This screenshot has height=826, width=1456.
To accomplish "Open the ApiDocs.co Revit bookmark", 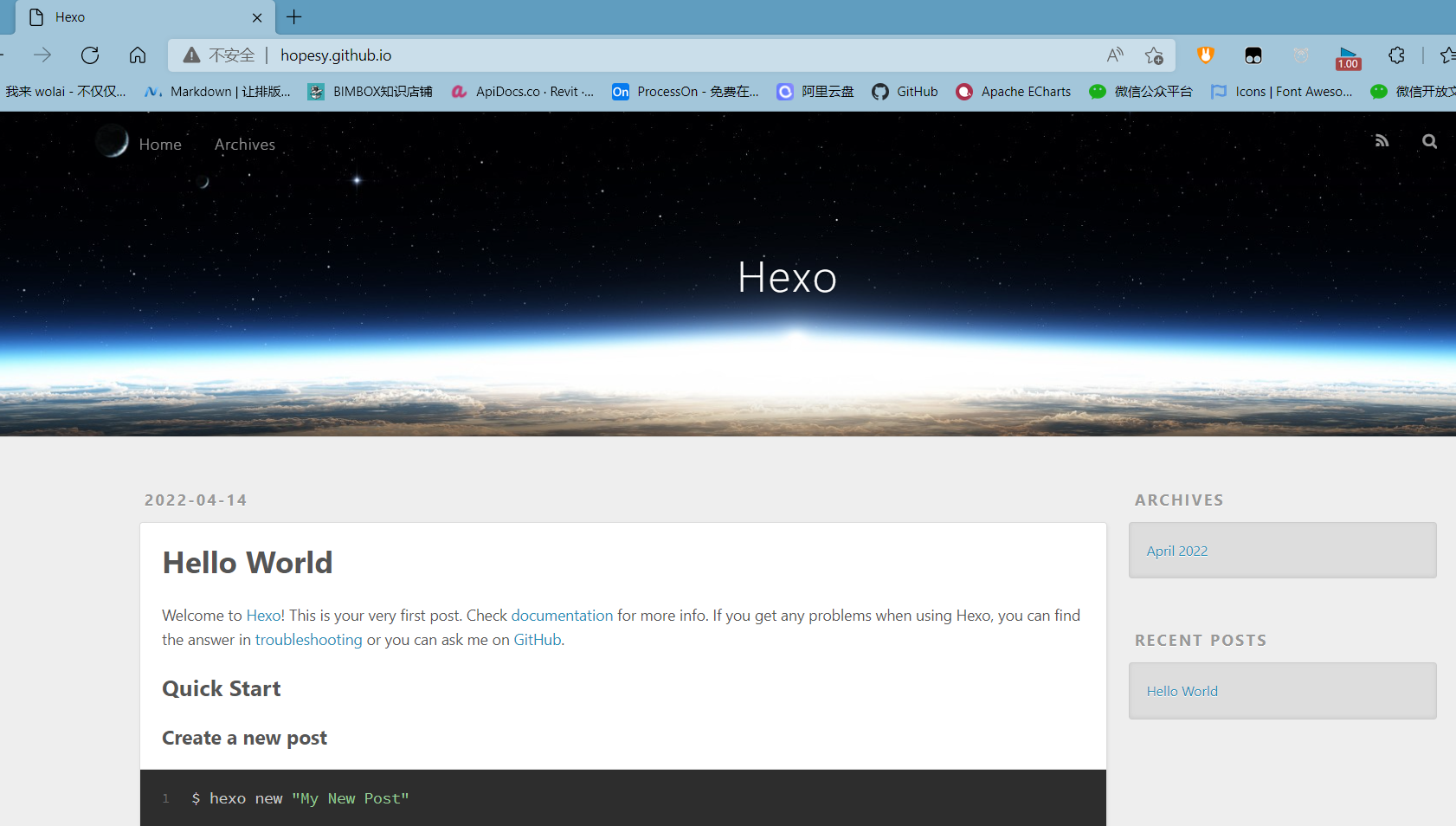I will 523,92.
